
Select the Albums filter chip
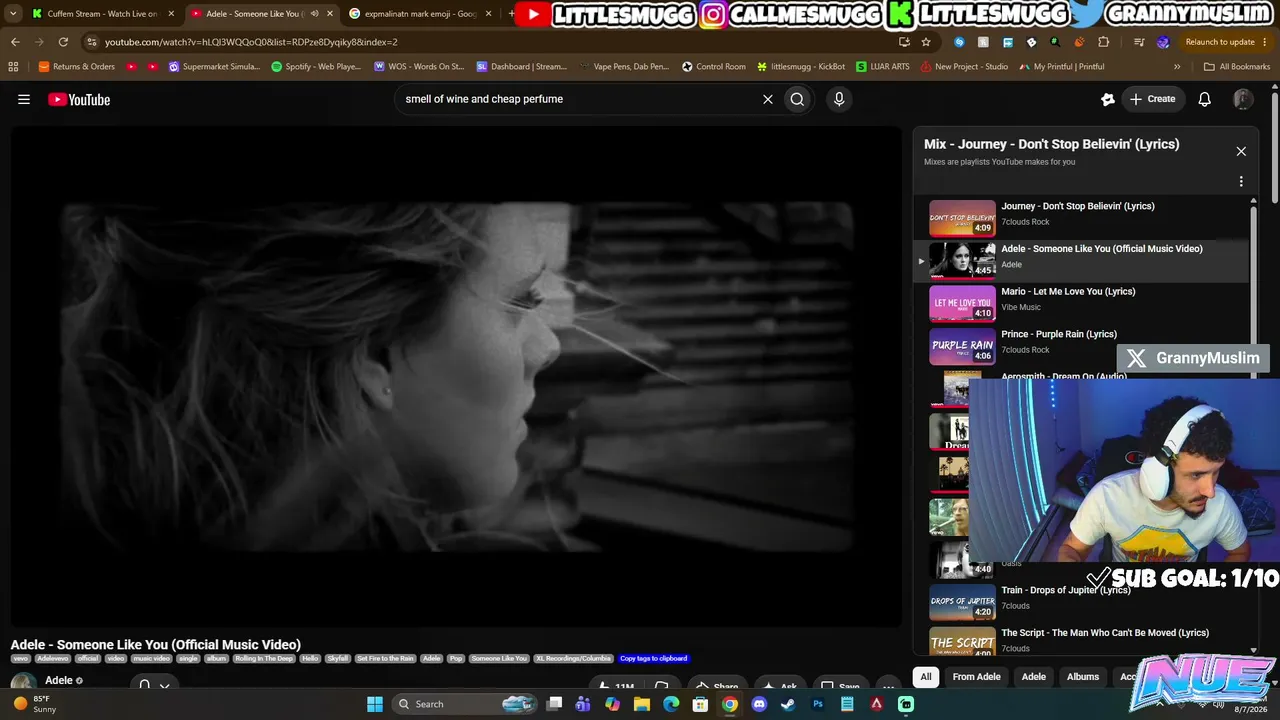point(1083,677)
